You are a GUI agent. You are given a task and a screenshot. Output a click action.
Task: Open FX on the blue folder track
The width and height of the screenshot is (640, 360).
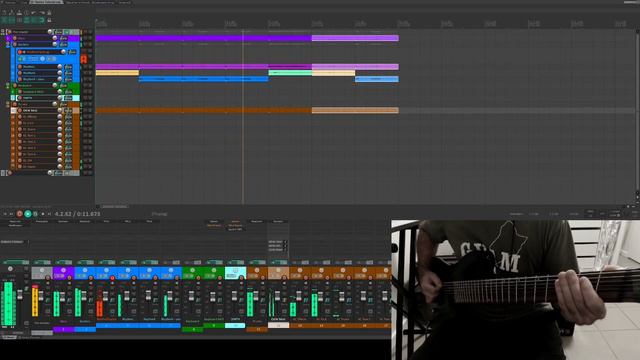pyautogui.click(x=64, y=44)
